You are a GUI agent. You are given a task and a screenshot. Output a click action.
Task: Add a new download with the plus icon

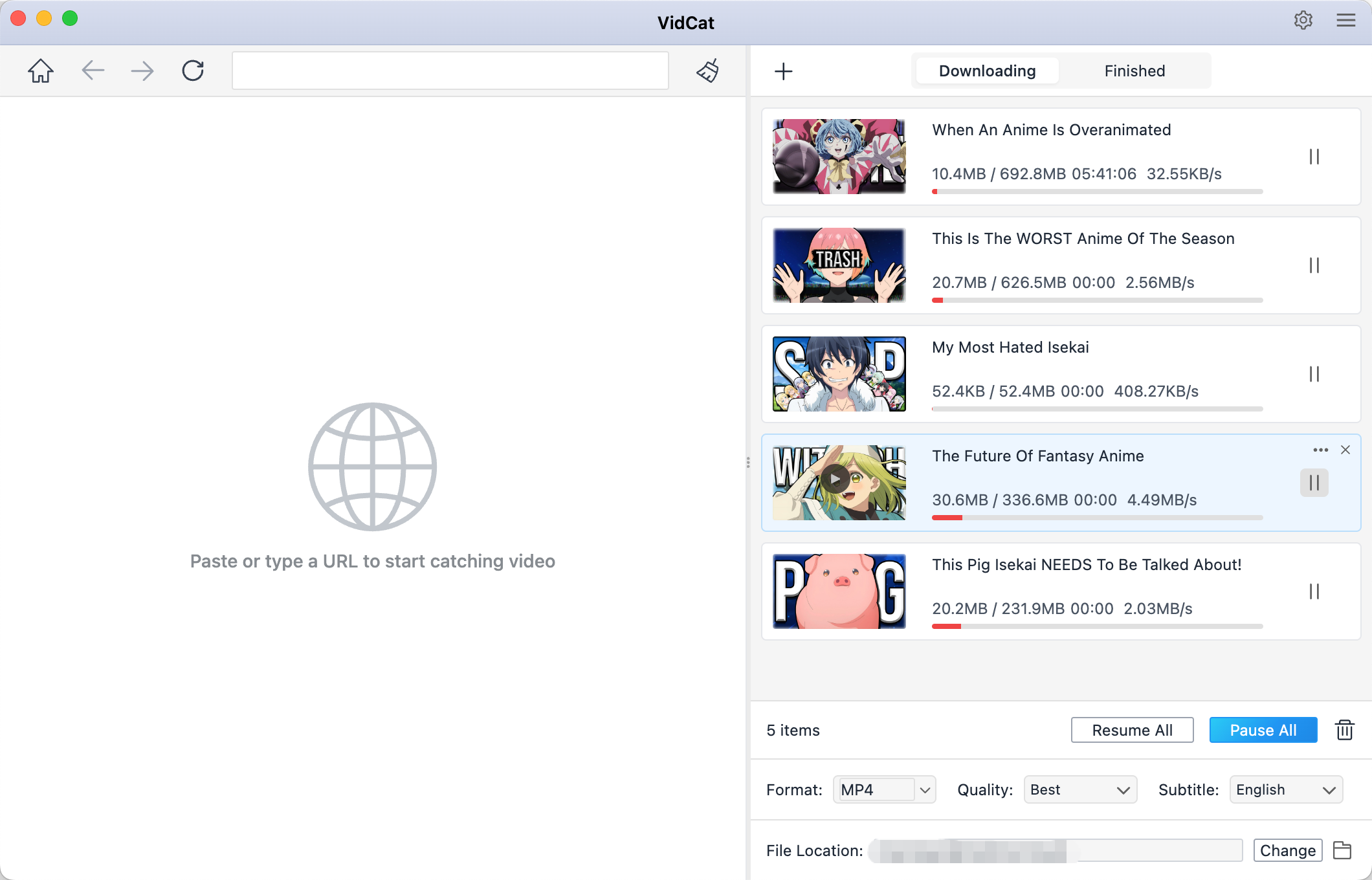coord(784,71)
